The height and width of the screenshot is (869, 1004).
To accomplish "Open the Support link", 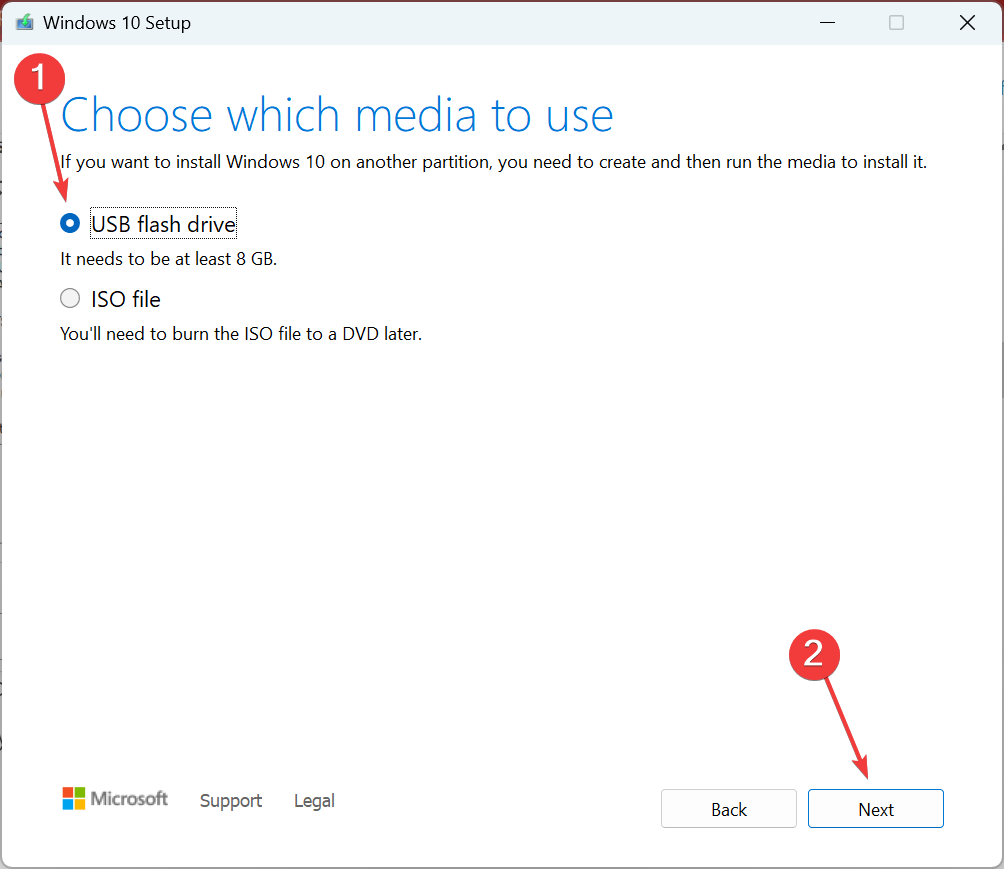I will [x=231, y=800].
